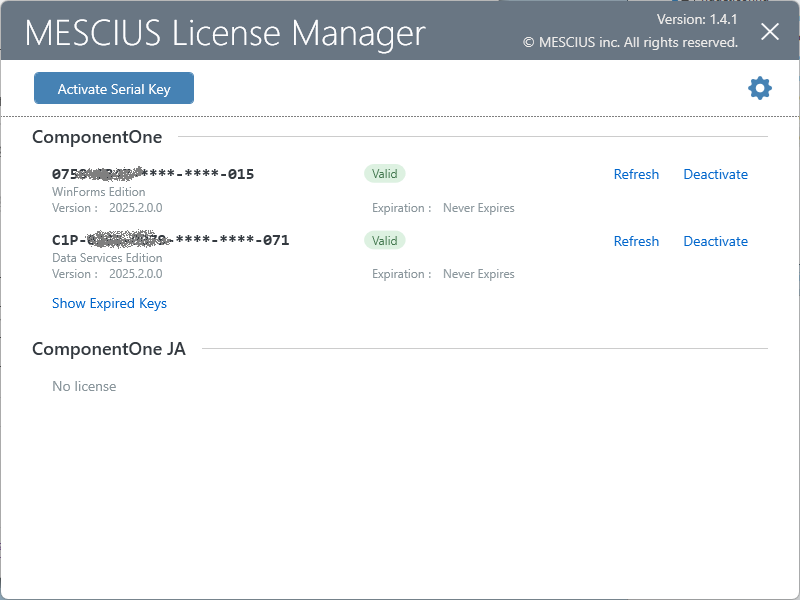Click Never Expires under Data Services Edition

[479, 274]
